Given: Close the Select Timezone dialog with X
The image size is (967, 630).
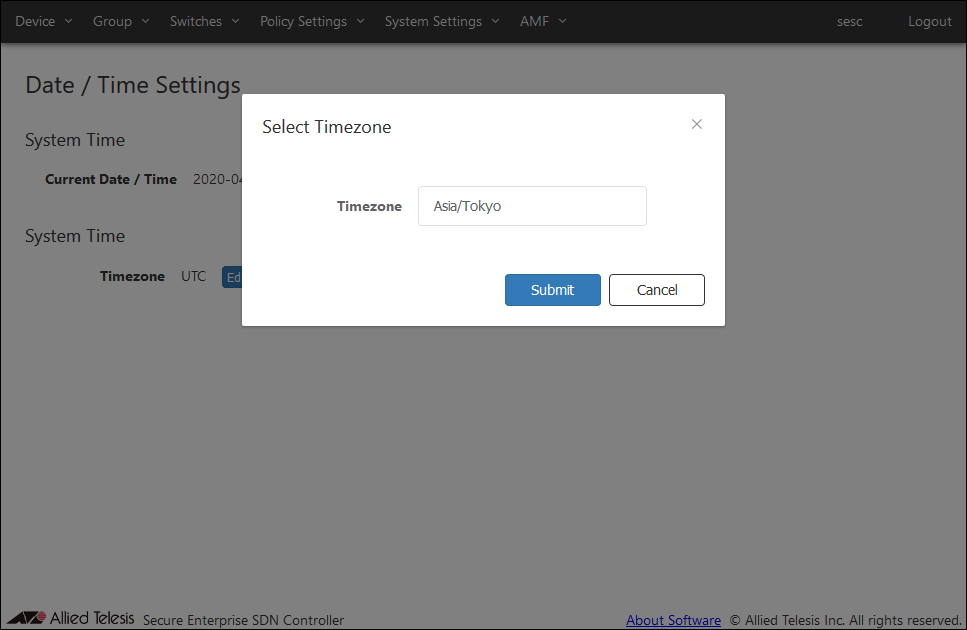Looking at the screenshot, I should [x=697, y=124].
